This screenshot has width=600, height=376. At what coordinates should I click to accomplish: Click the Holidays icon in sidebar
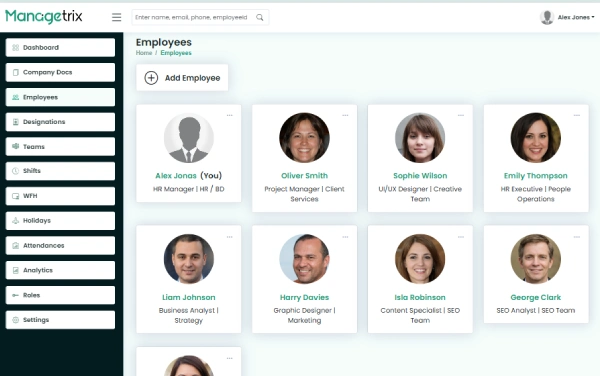(x=15, y=221)
